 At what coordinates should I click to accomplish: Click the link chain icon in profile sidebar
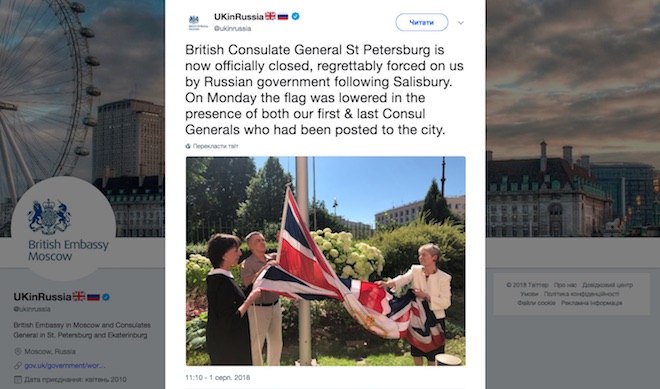[18, 365]
